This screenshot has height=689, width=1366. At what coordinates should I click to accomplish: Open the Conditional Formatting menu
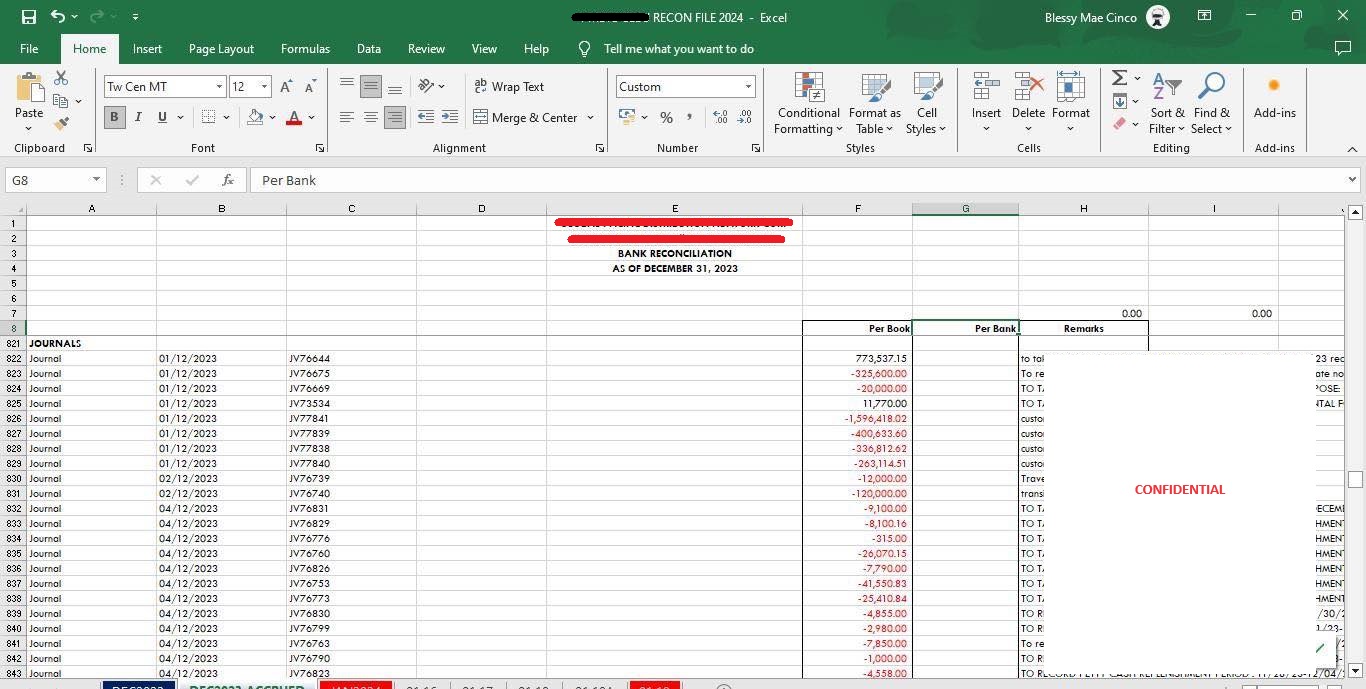point(809,103)
